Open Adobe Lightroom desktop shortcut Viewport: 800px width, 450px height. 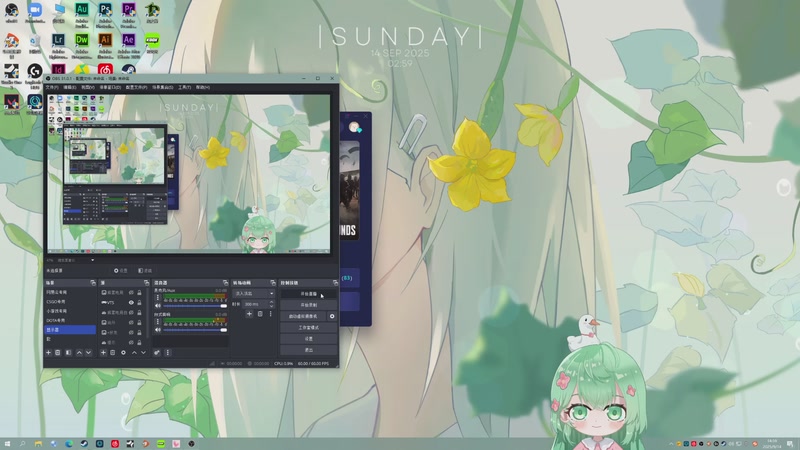tap(58, 45)
